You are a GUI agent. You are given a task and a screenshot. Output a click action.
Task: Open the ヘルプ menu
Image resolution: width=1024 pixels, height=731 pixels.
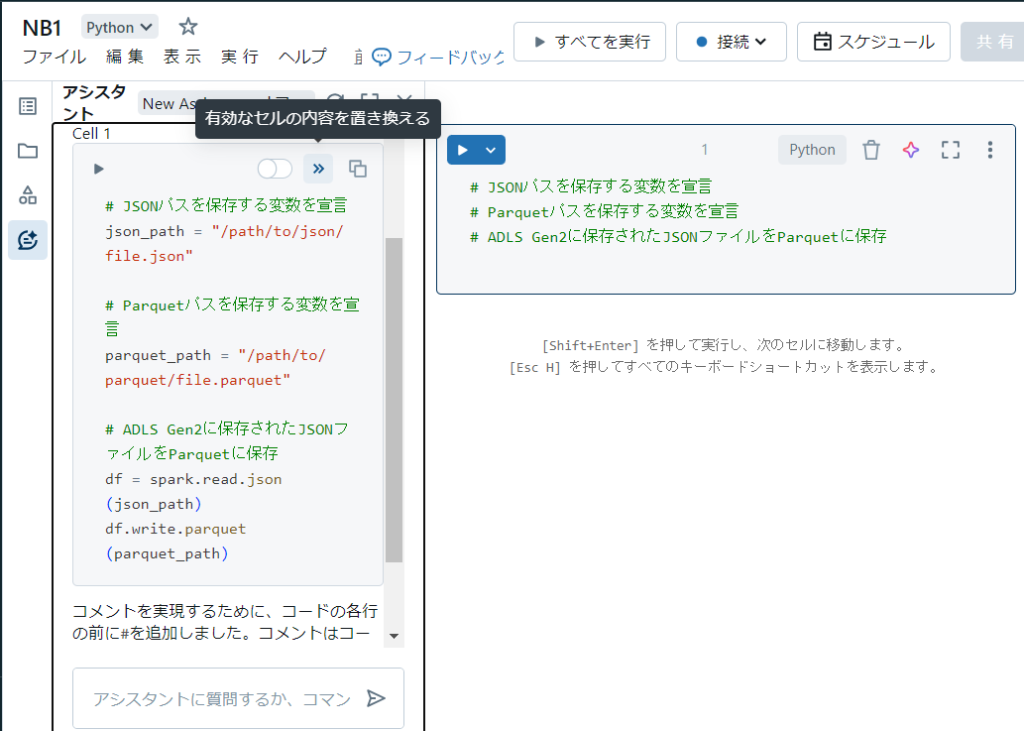click(302, 57)
